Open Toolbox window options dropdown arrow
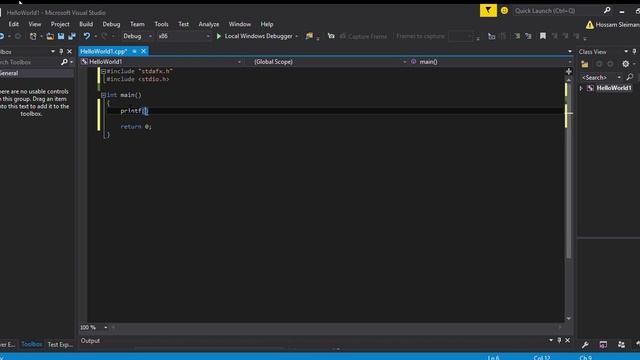 [53, 51]
